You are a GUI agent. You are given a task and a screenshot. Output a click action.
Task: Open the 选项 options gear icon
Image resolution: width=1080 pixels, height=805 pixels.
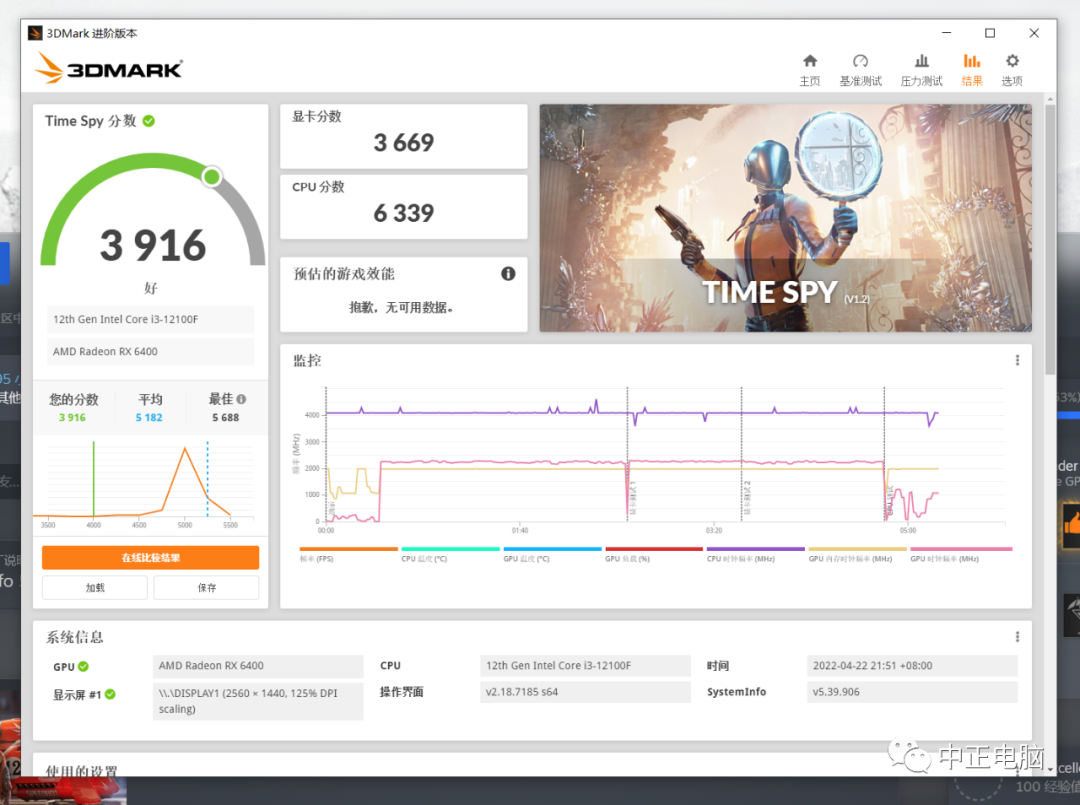coord(1012,70)
